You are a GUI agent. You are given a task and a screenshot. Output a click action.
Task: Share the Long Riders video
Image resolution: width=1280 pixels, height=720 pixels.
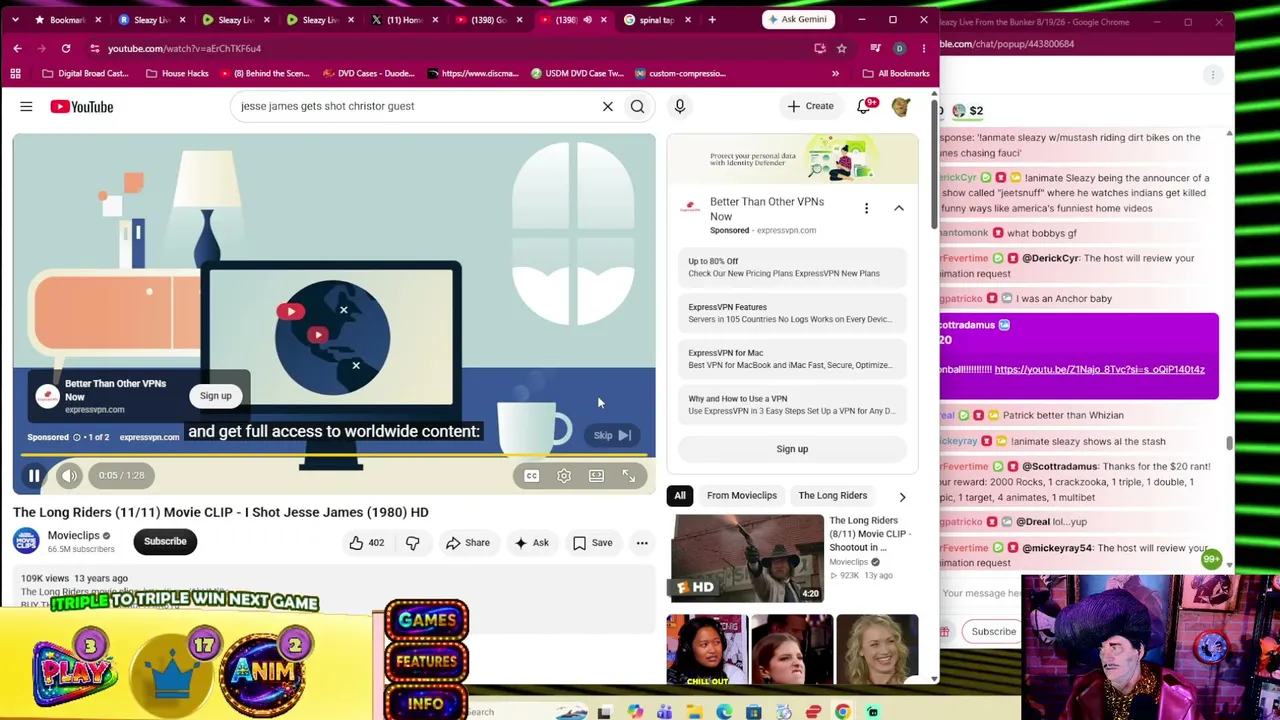467,543
